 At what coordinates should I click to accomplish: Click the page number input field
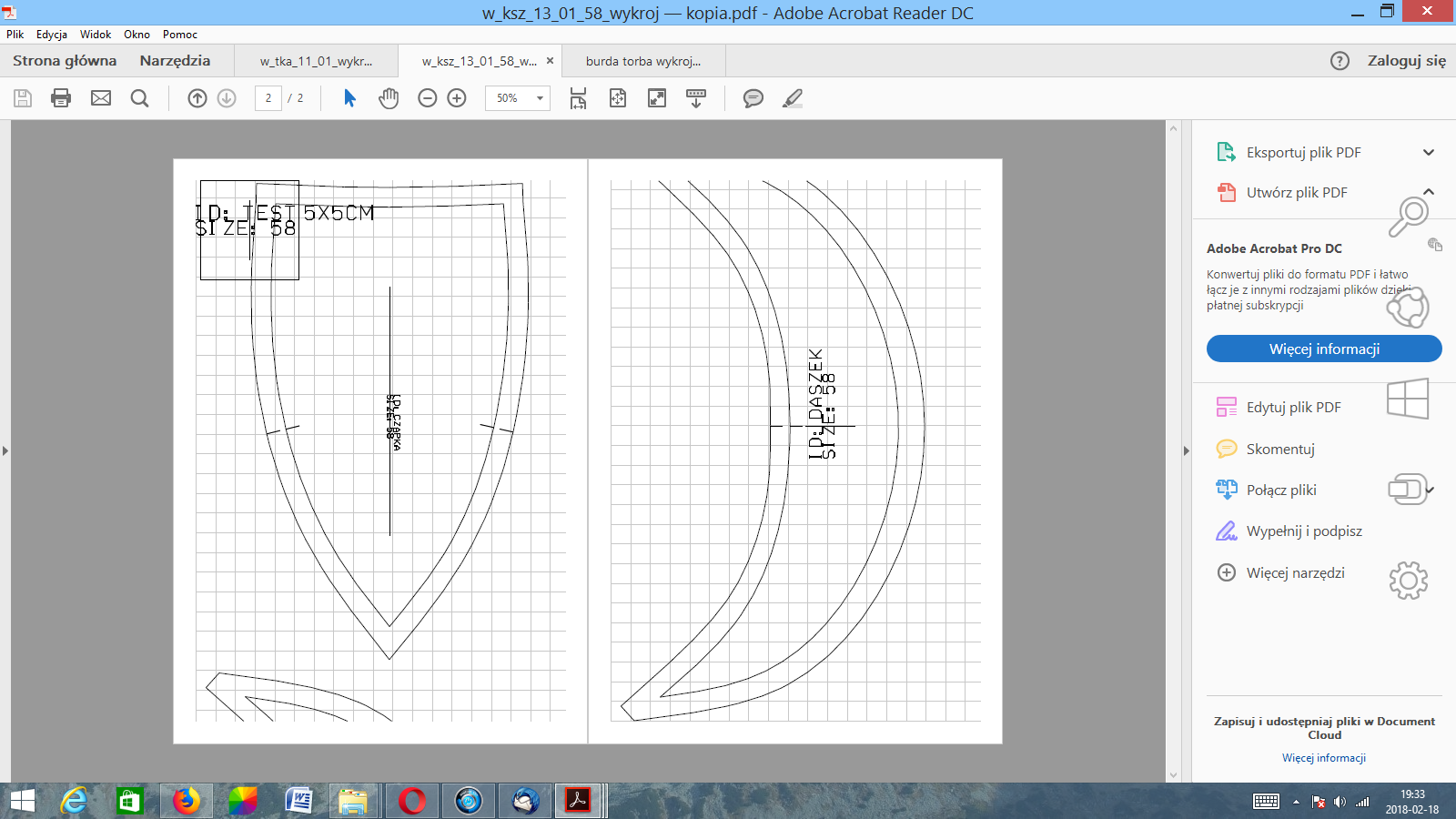pyautogui.click(x=268, y=98)
